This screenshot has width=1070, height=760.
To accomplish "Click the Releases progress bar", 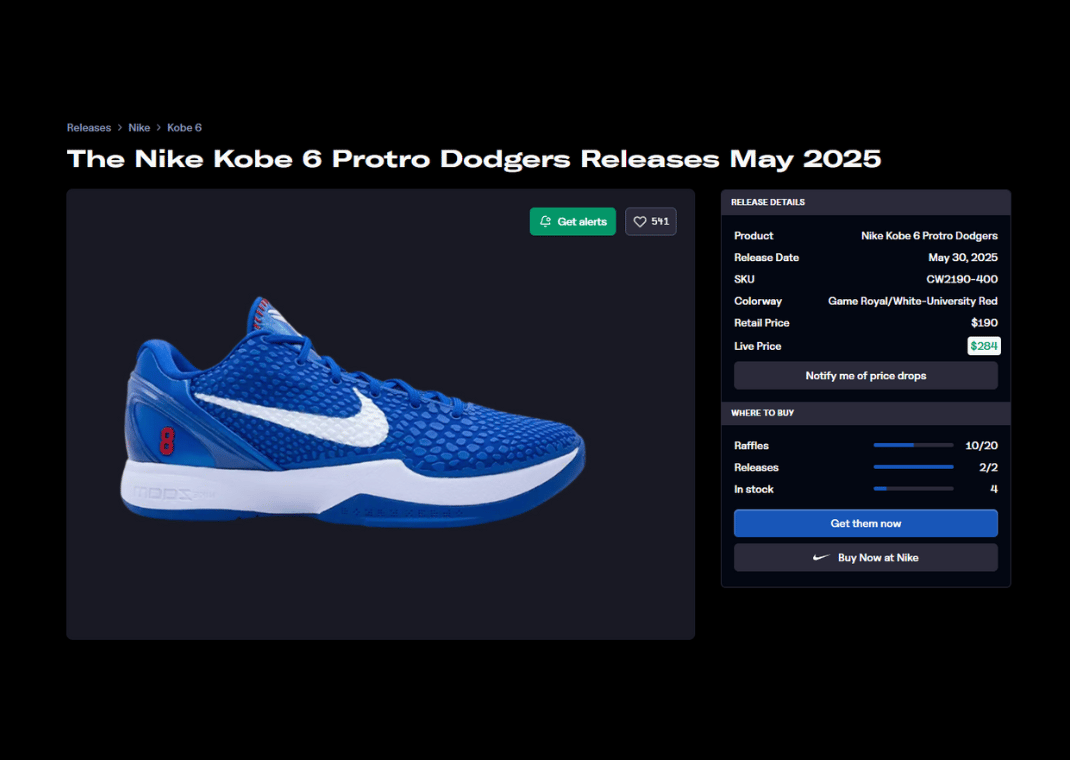I will [x=913, y=467].
